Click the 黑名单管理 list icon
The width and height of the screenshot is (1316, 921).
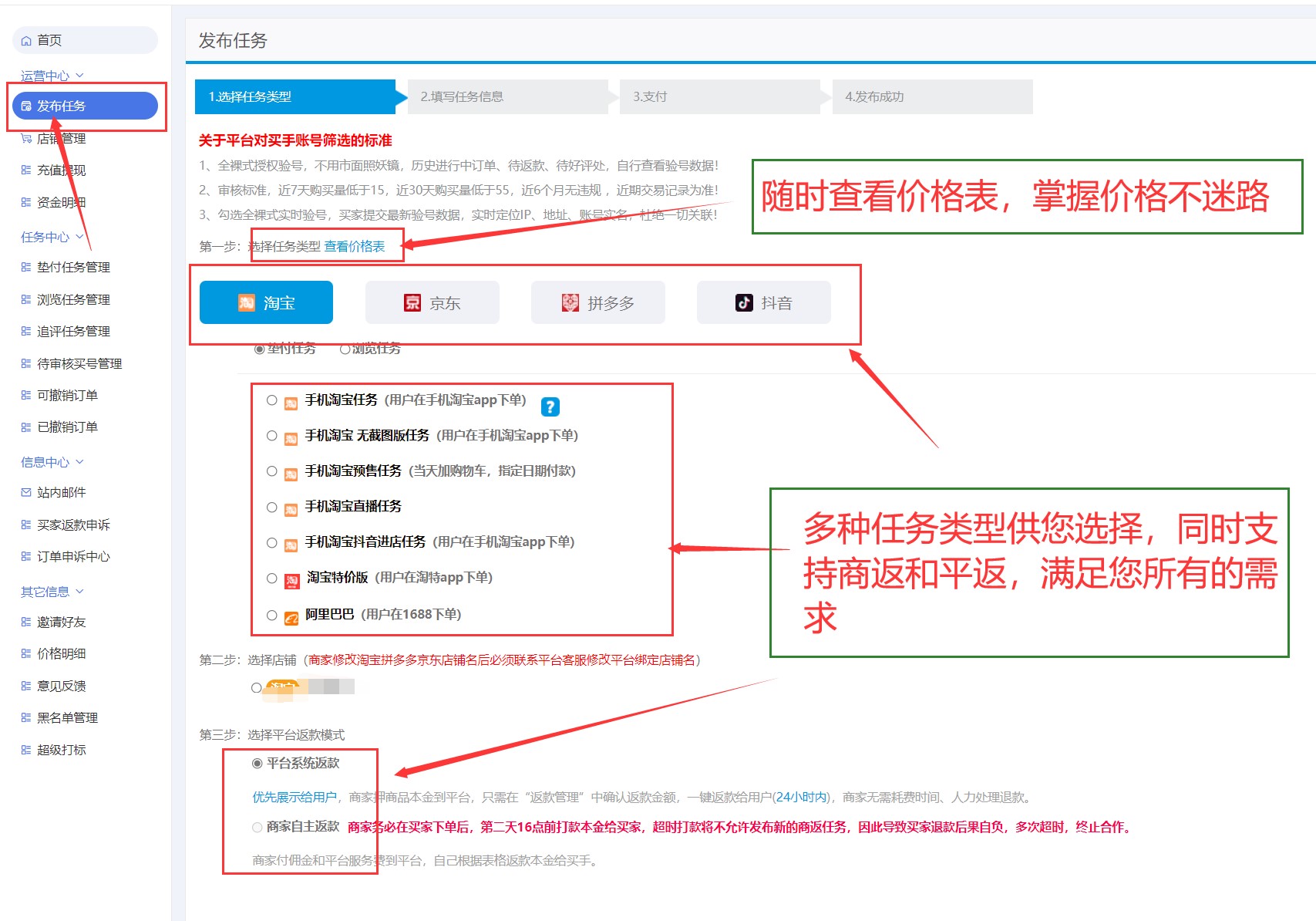[26, 717]
